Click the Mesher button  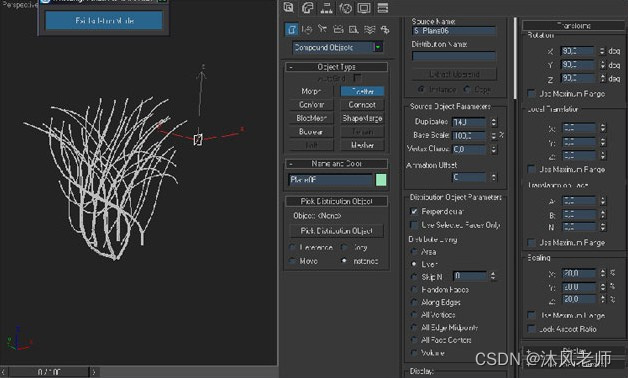click(362, 145)
